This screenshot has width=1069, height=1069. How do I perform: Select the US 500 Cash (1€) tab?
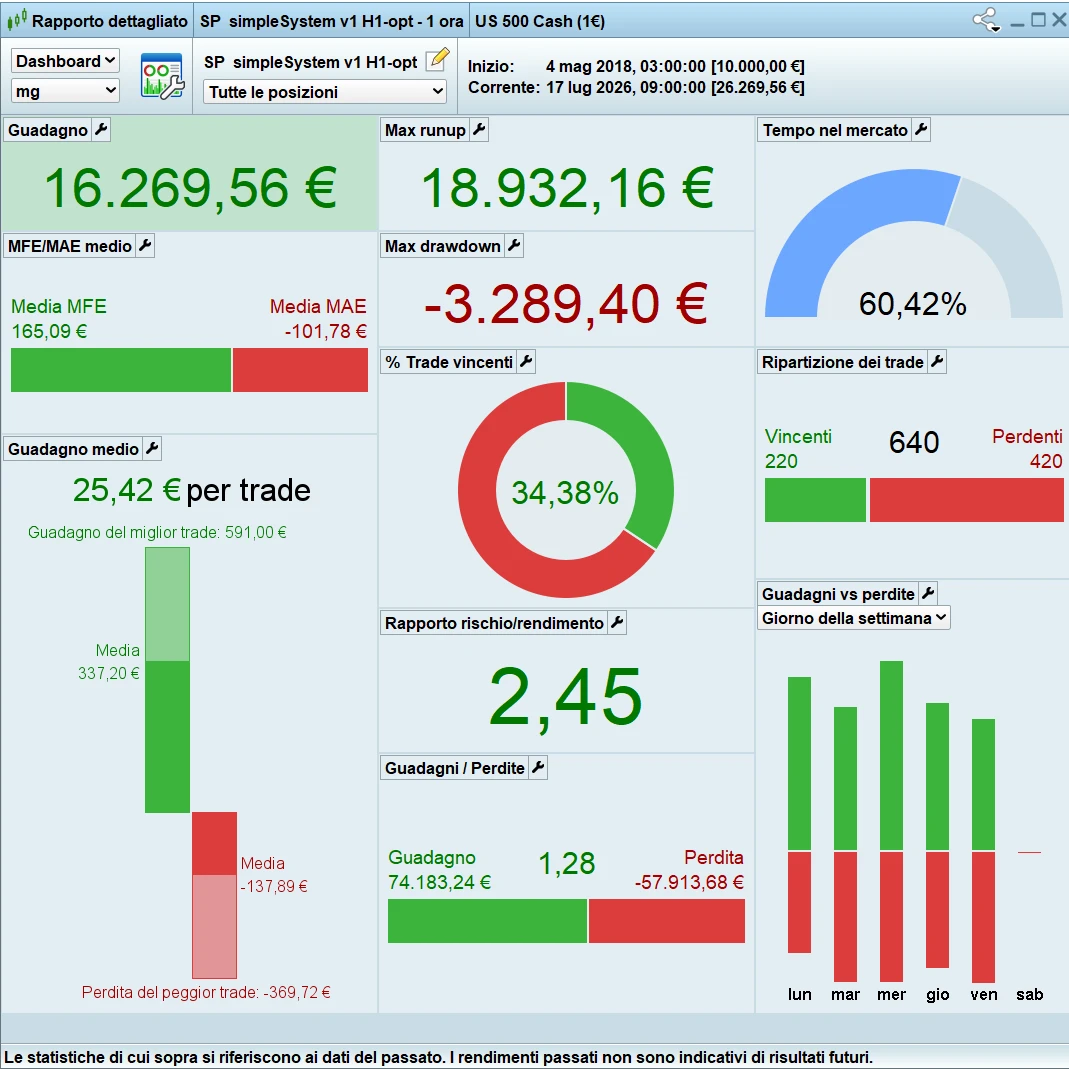540,21
